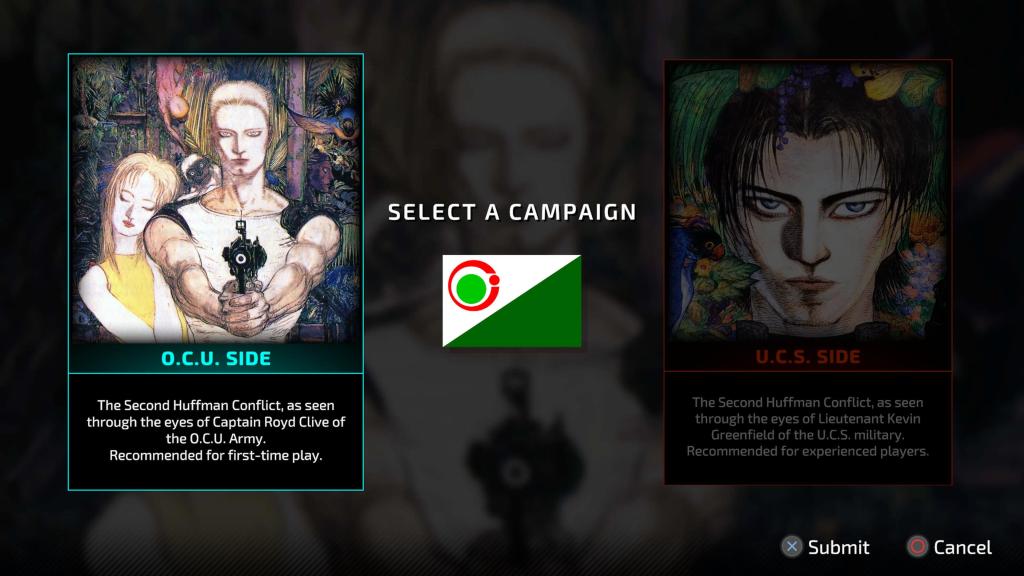This screenshot has height=576, width=1024.
Task: Choose the Kevin Greenfield portrait artwork
Action: click(x=808, y=201)
